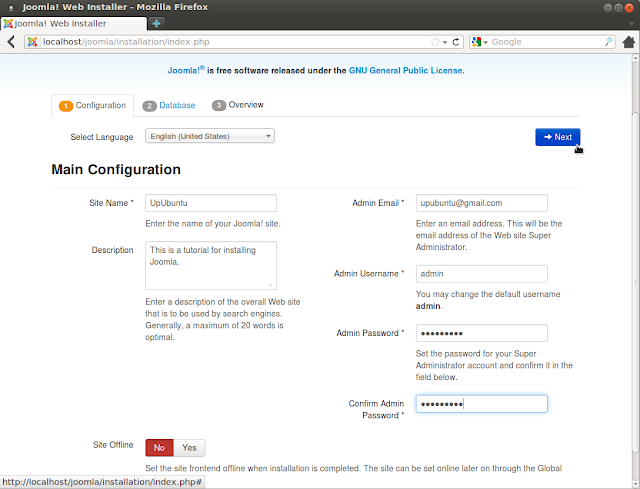Image resolution: width=640 pixels, height=489 pixels.
Task: Focus the Admin Password field
Action: 482,333
